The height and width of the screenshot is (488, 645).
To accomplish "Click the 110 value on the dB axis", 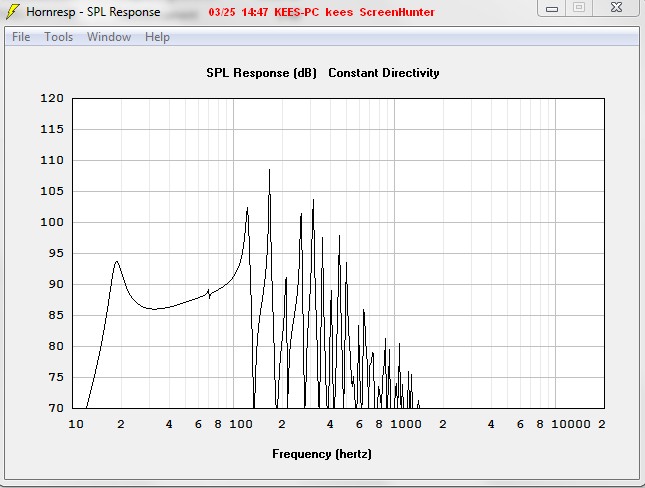I will (52, 160).
